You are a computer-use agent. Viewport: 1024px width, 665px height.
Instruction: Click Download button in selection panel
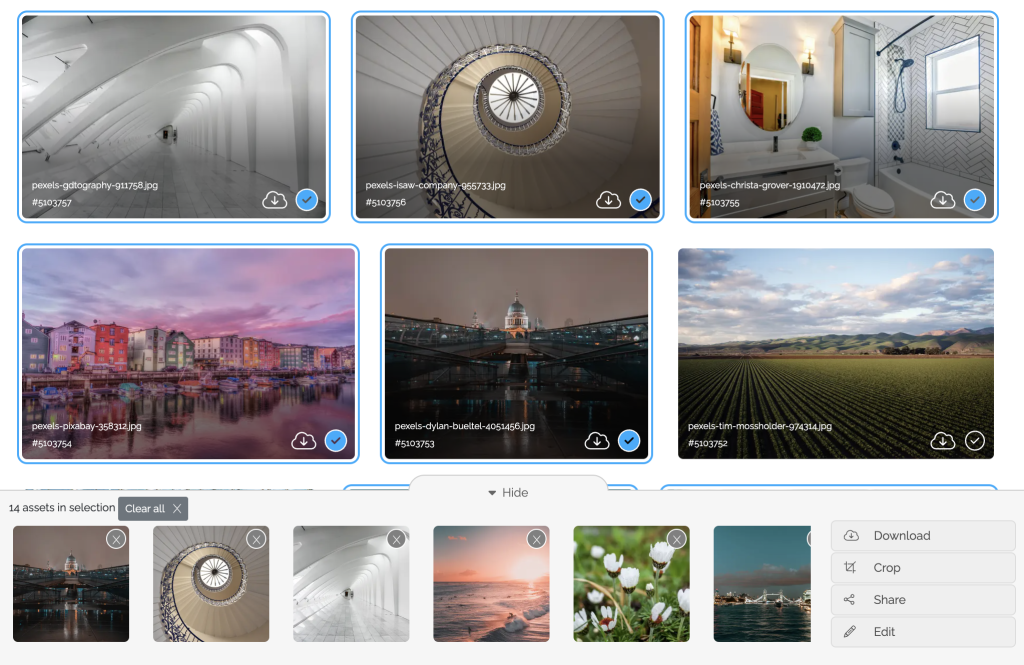tap(923, 536)
